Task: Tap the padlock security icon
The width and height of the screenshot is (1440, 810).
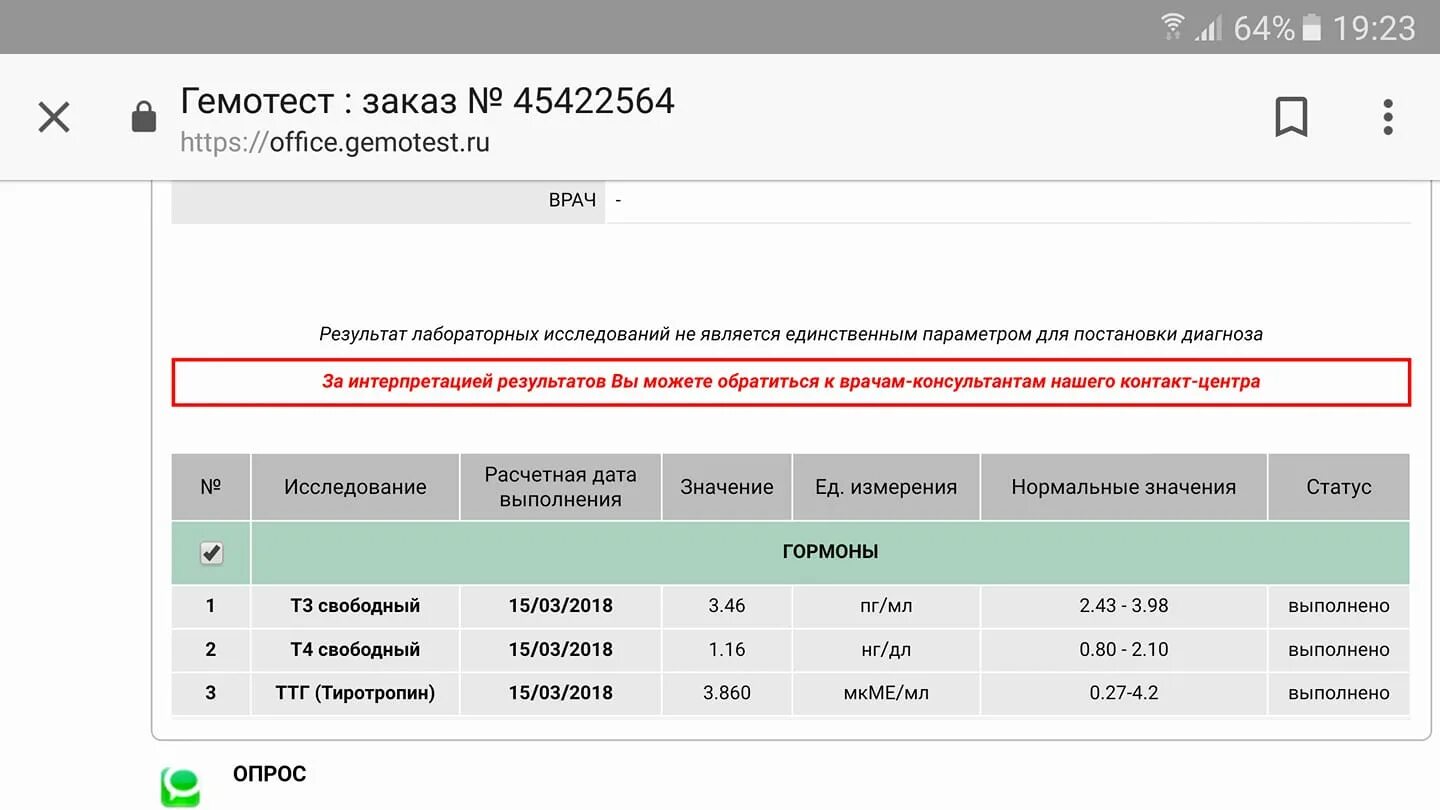Action: click(144, 118)
